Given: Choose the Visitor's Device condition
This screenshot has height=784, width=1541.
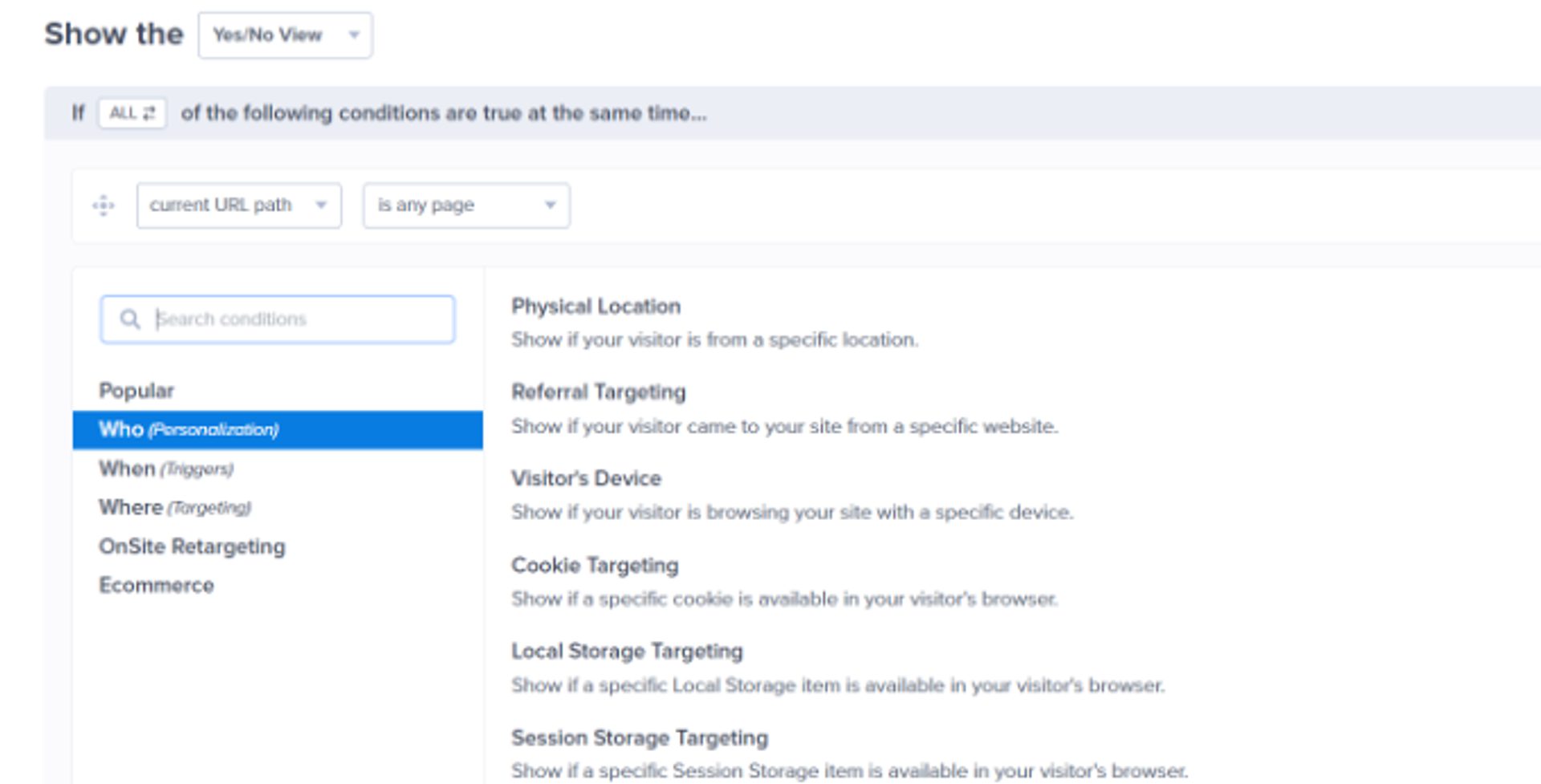Looking at the screenshot, I should (586, 477).
